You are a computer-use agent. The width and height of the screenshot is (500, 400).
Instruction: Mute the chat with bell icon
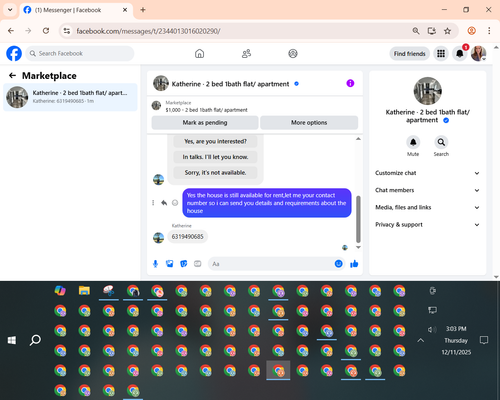click(x=413, y=142)
